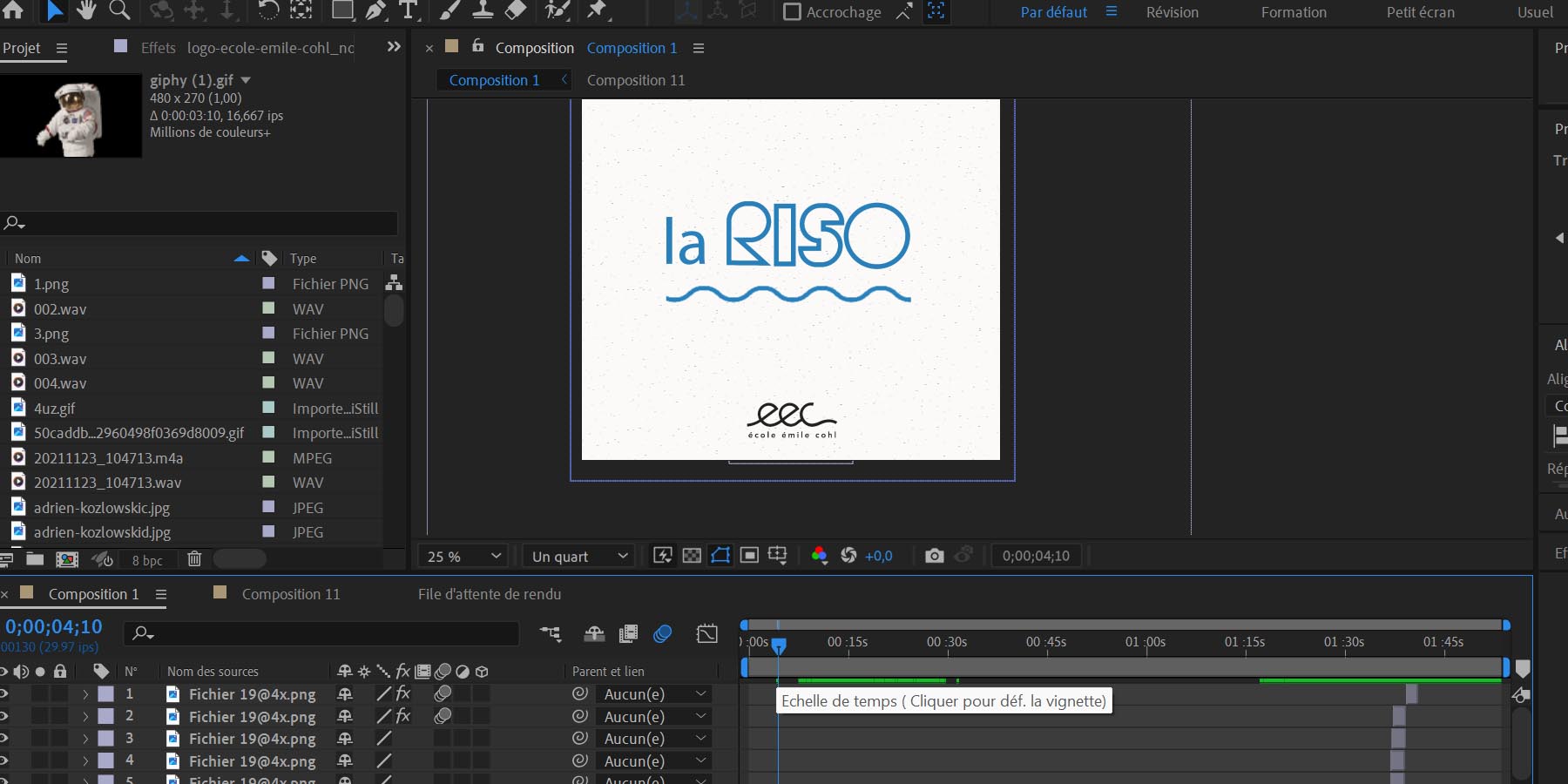The height and width of the screenshot is (784, 1568).
Task: Click the fast previews icon
Action: (x=663, y=556)
